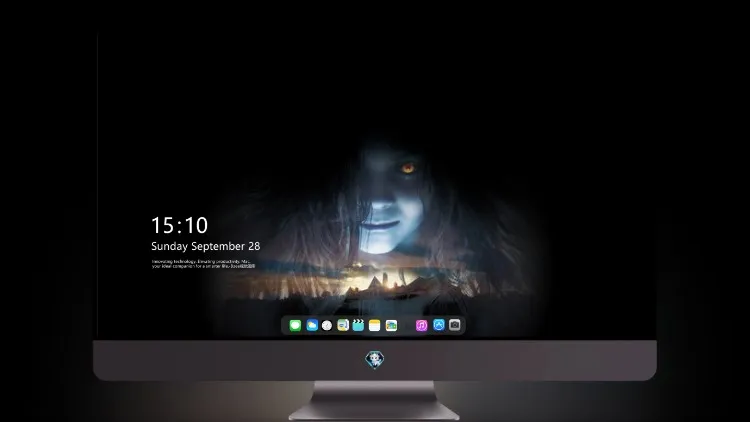Open the yellow Notes app in dock

375,325
